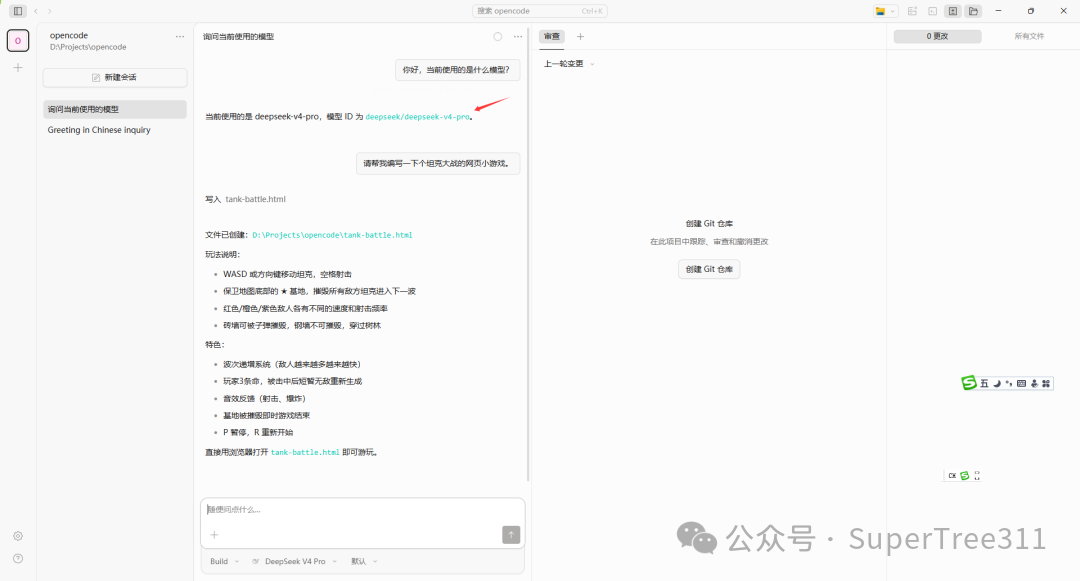This screenshot has width=1080, height=581.
Task: Click the plus attach icon in prompt box
Action: tap(214, 534)
